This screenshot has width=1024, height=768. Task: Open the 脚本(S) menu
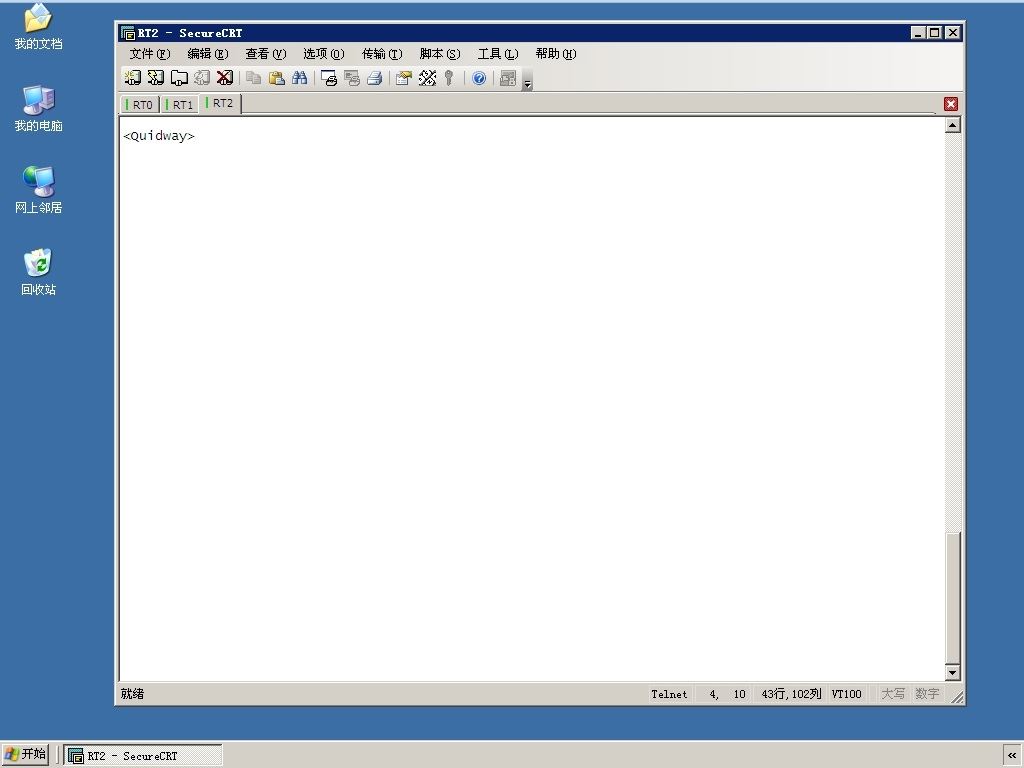[x=440, y=54]
